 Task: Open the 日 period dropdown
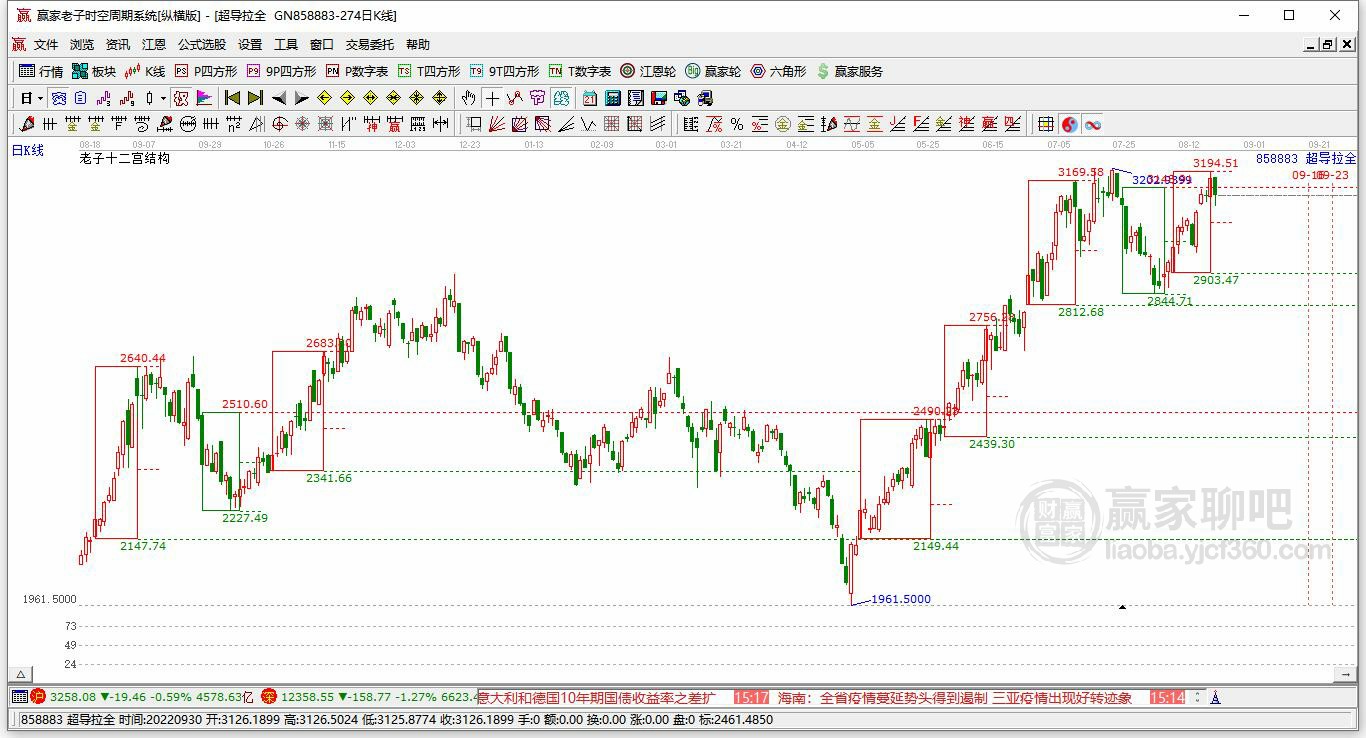pos(31,98)
